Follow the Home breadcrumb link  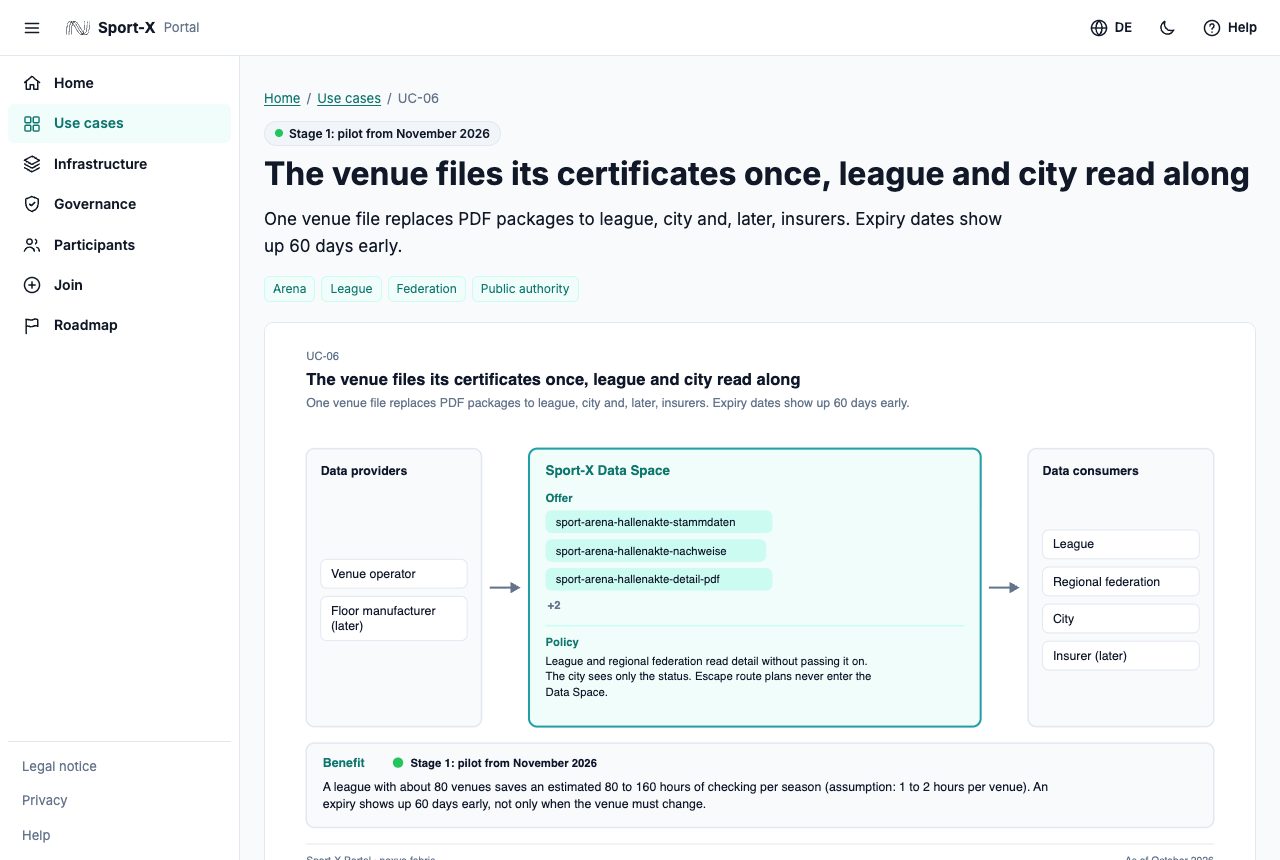pyautogui.click(x=282, y=98)
